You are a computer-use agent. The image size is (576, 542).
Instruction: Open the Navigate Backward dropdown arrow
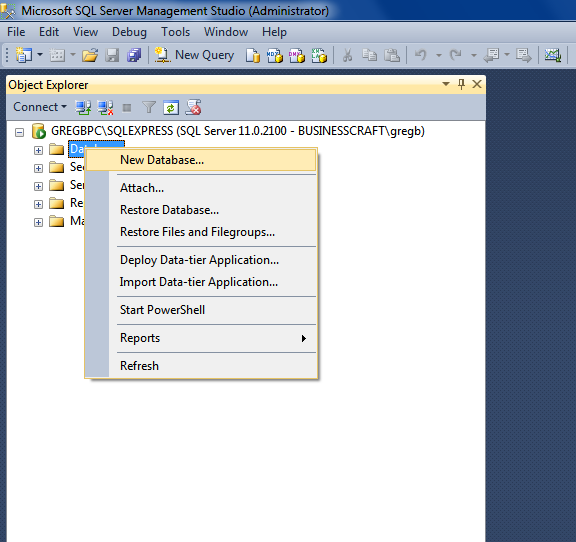[x=507, y=55]
